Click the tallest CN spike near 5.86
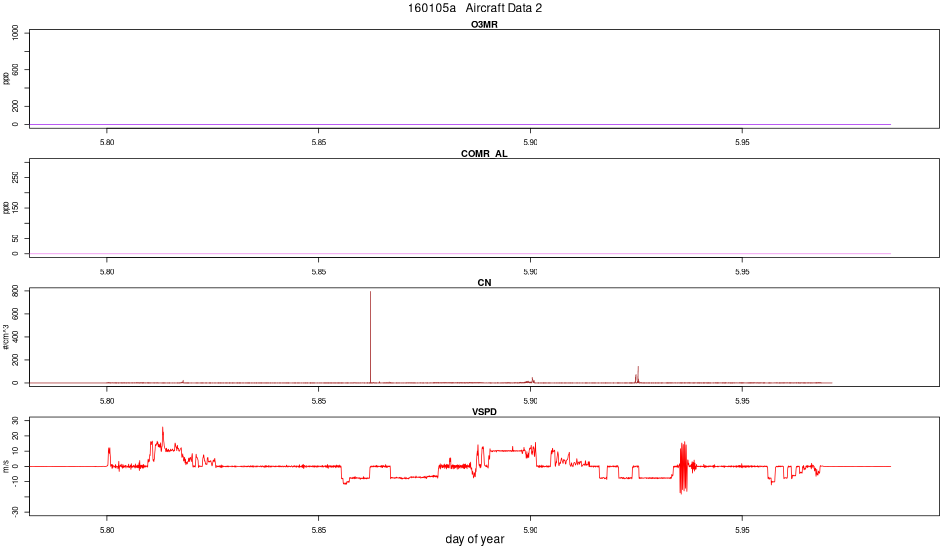The width and height of the screenshot is (950, 550). coord(370,337)
